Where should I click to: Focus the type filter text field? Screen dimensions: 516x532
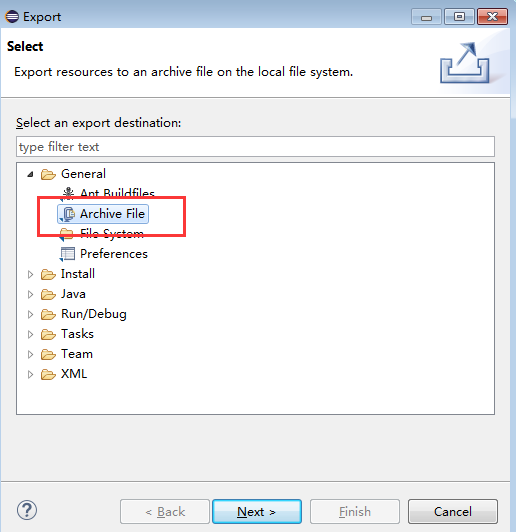click(255, 147)
